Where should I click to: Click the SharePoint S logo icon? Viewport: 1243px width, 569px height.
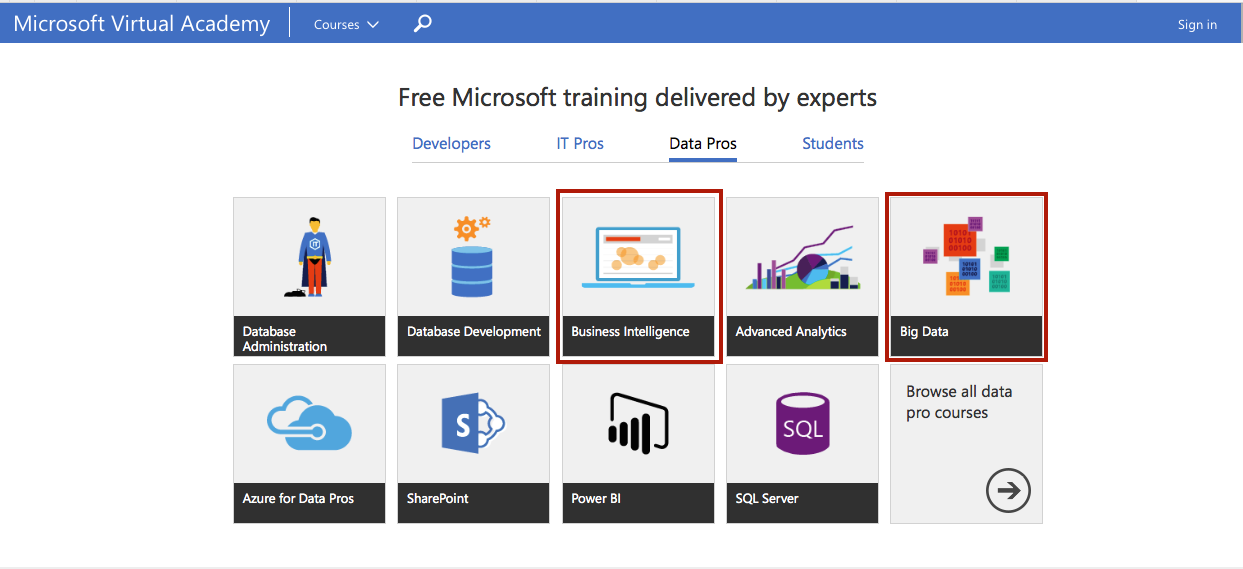click(474, 423)
